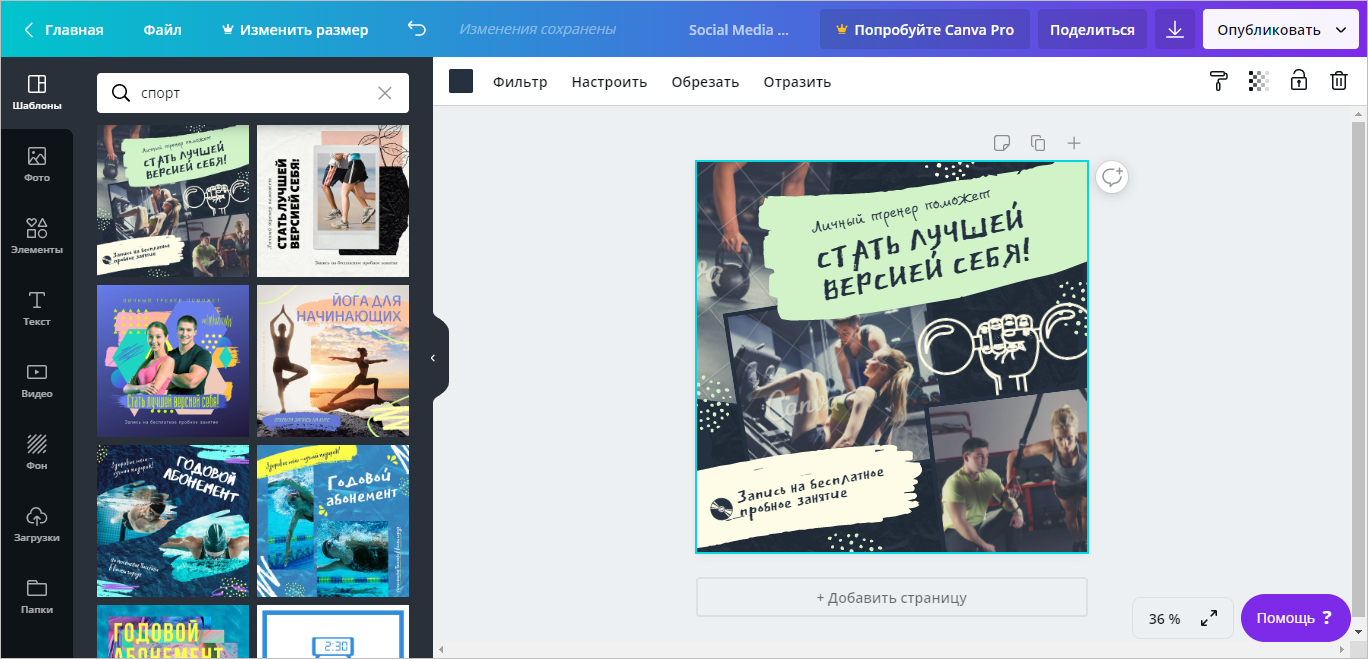1368x659 pixels.
Task: Collapse the templates side panel
Action: tap(433, 358)
